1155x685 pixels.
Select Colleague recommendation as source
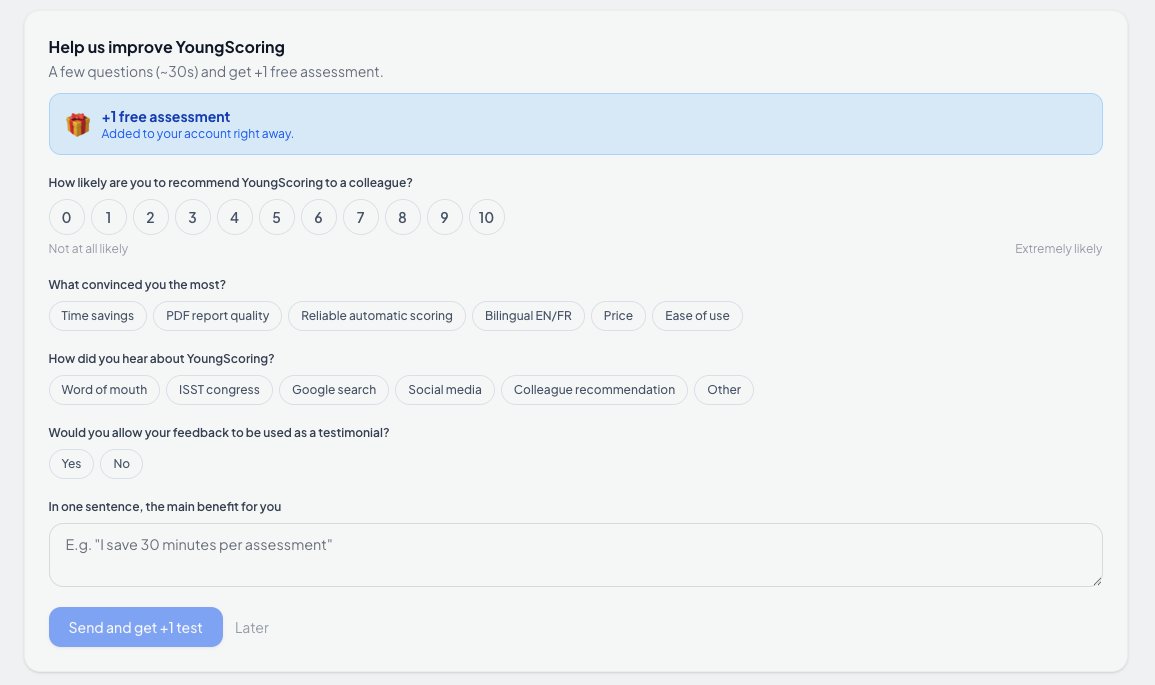click(x=594, y=390)
